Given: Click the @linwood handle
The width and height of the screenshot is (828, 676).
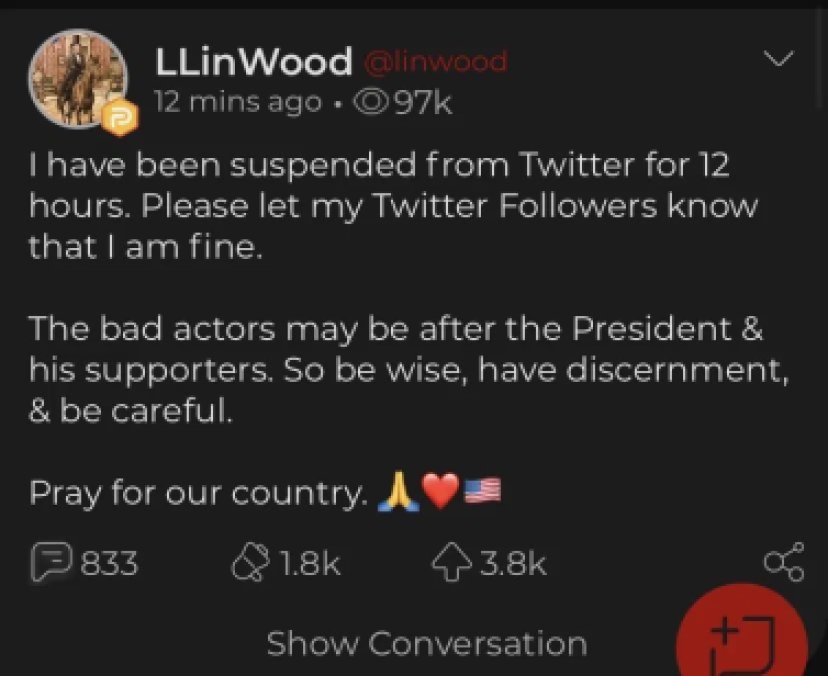Looking at the screenshot, I should pyautogui.click(x=434, y=63).
